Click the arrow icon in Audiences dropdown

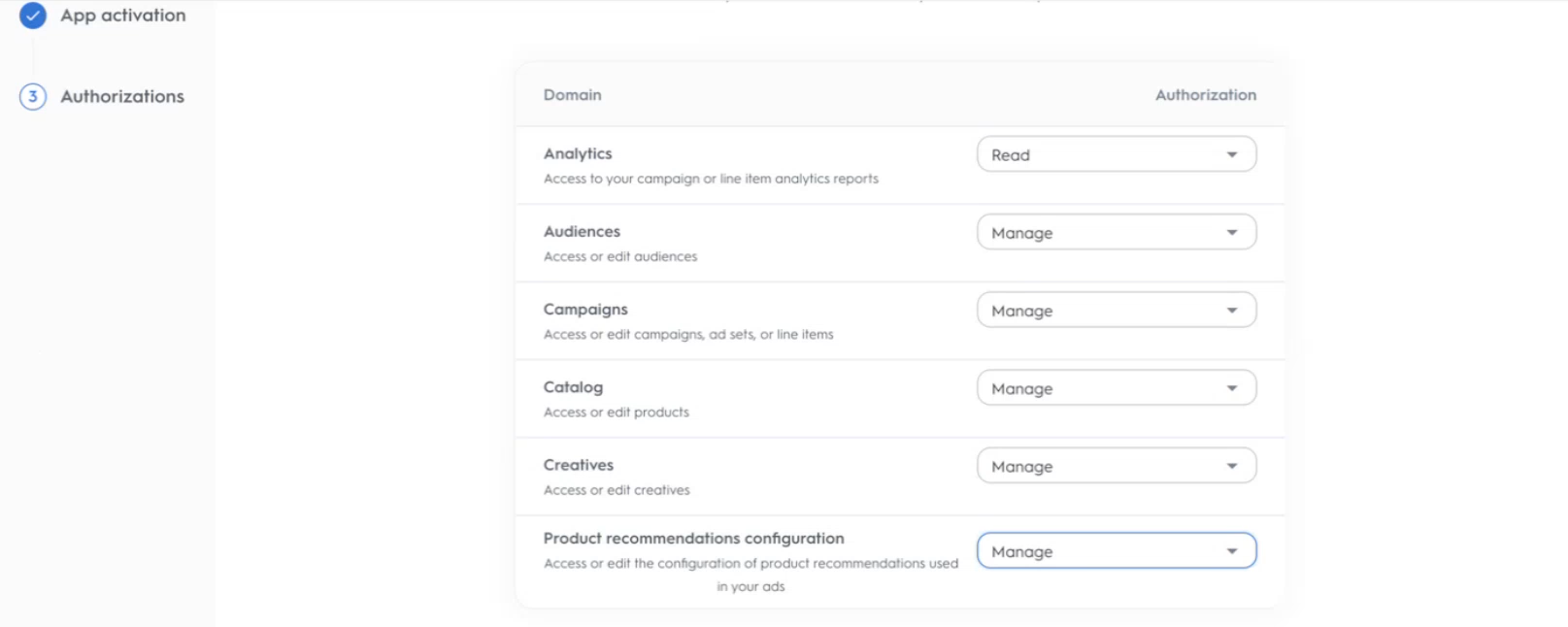1232,233
